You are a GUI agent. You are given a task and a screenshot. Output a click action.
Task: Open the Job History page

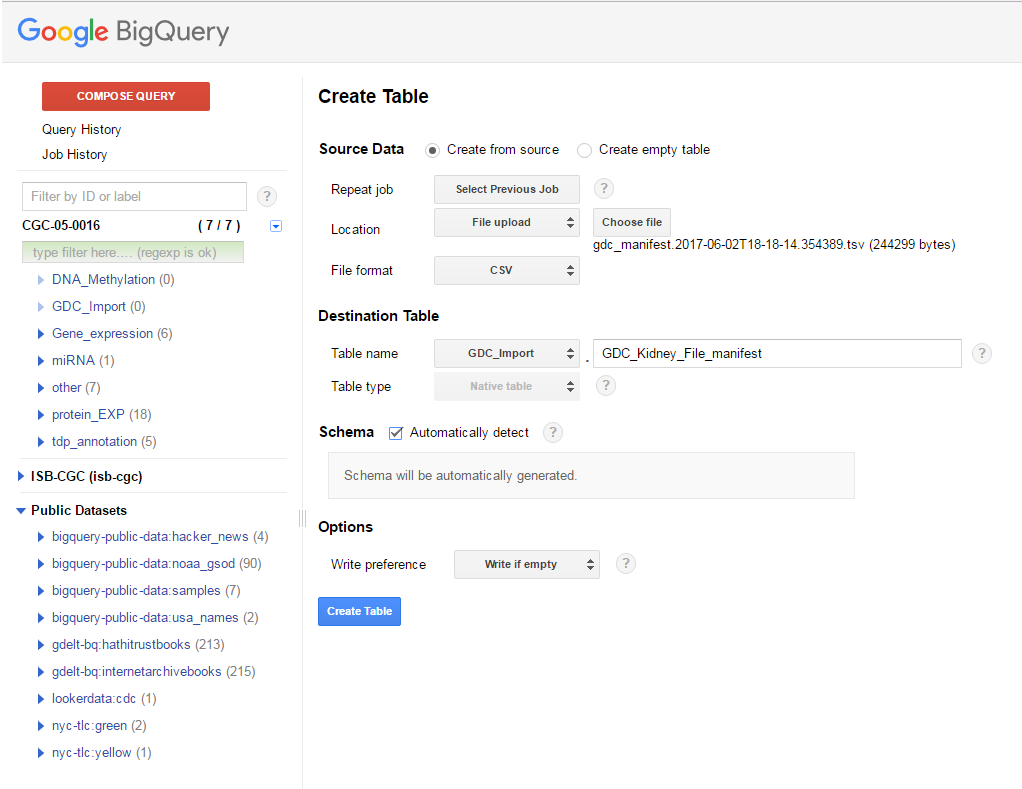(75, 154)
